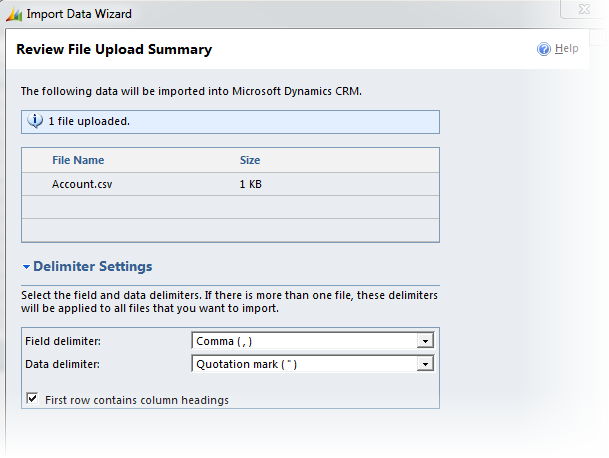609x458 pixels.
Task: Click the Data delimiter dropdown arrow button
Action: pos(426,364)
